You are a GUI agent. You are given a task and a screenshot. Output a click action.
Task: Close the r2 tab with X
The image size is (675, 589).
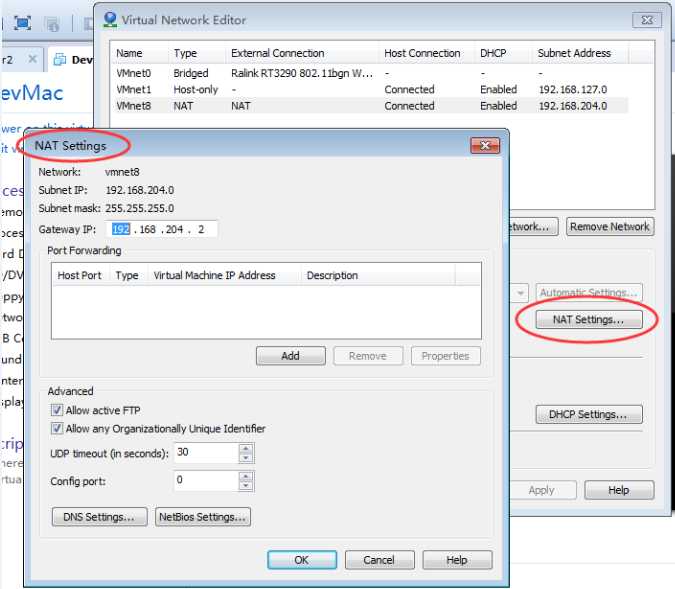[x=32, y=59]
